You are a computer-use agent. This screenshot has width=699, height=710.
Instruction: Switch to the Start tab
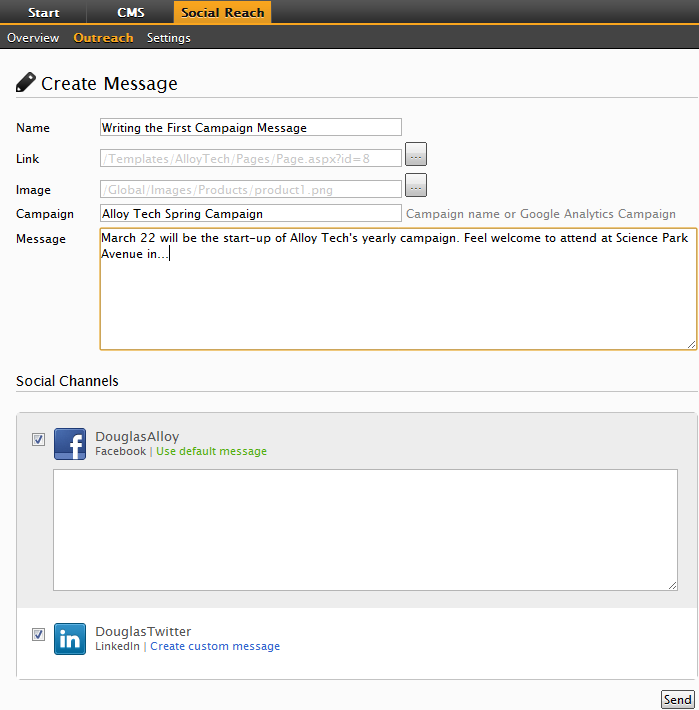click(43, 13)
